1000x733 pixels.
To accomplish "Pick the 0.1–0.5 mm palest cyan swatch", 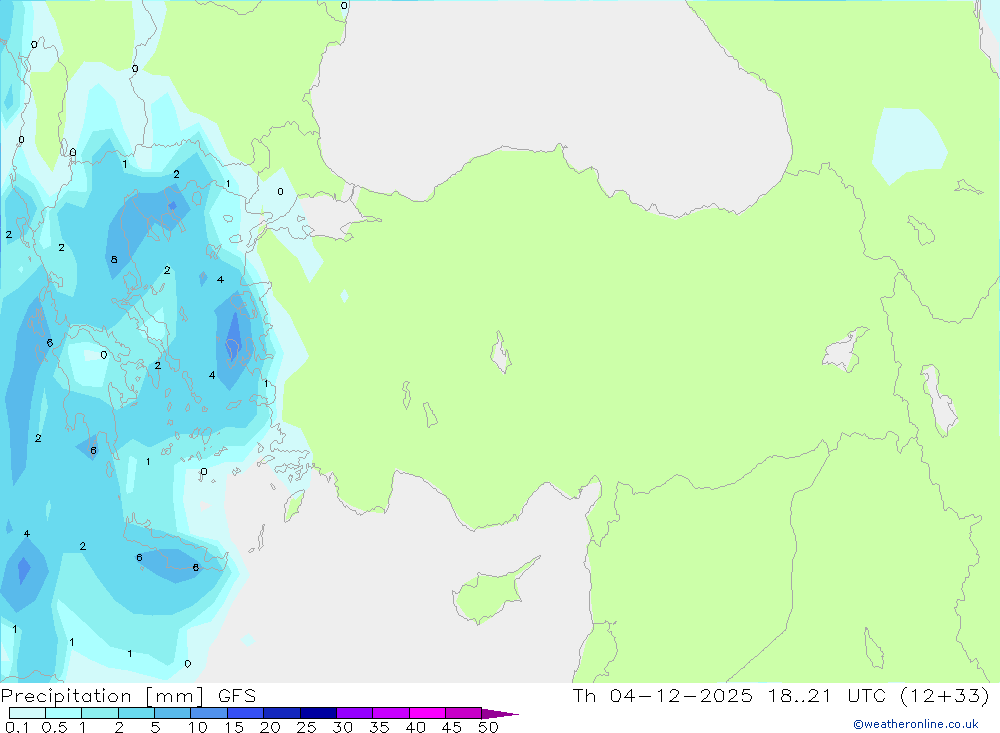I will [x=27, y=713].
